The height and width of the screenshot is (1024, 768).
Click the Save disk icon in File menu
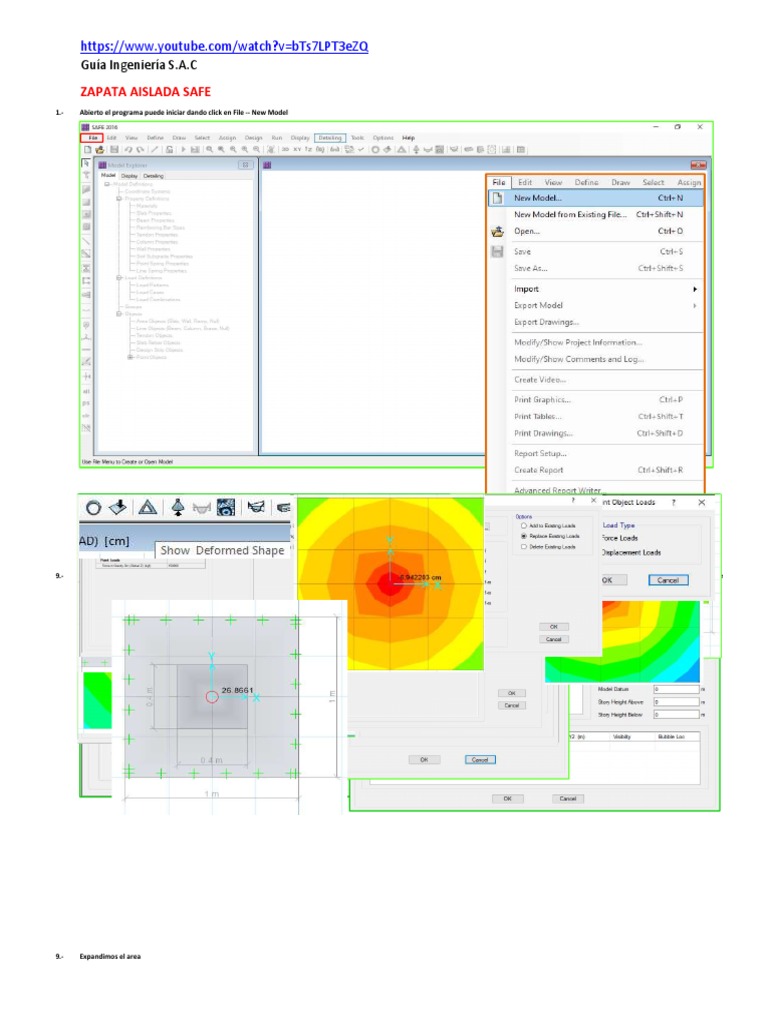[498, 251]
